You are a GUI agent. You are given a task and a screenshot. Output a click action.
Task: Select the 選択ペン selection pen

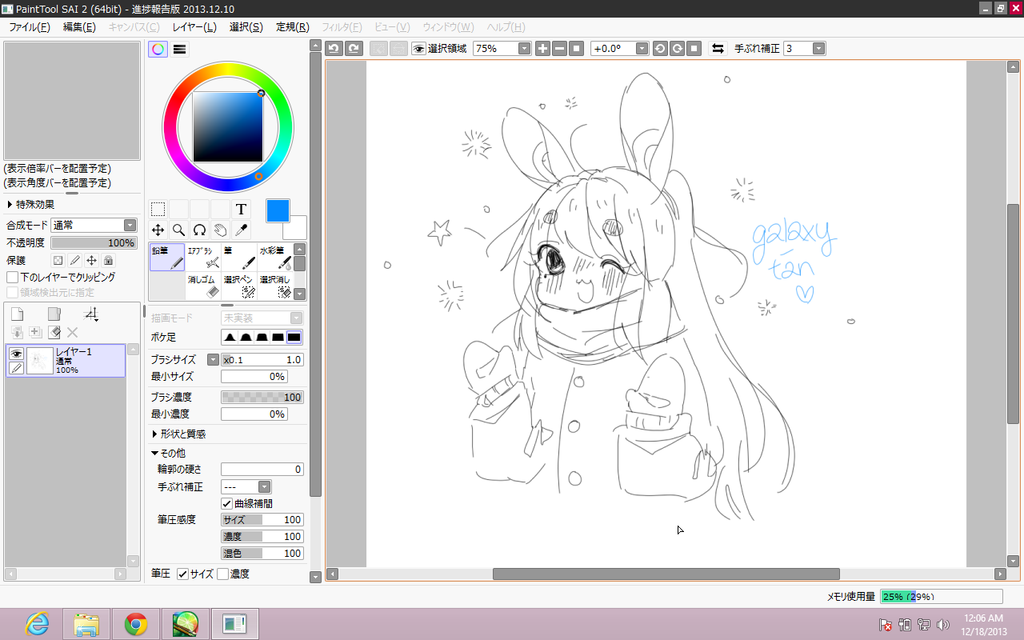239,287
